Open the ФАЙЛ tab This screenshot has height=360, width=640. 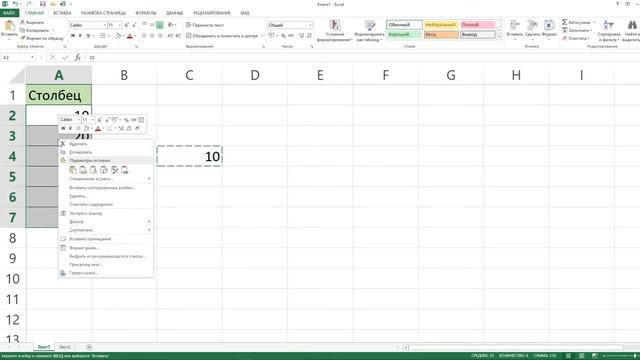pyautogui.click(x=9, y=13)
